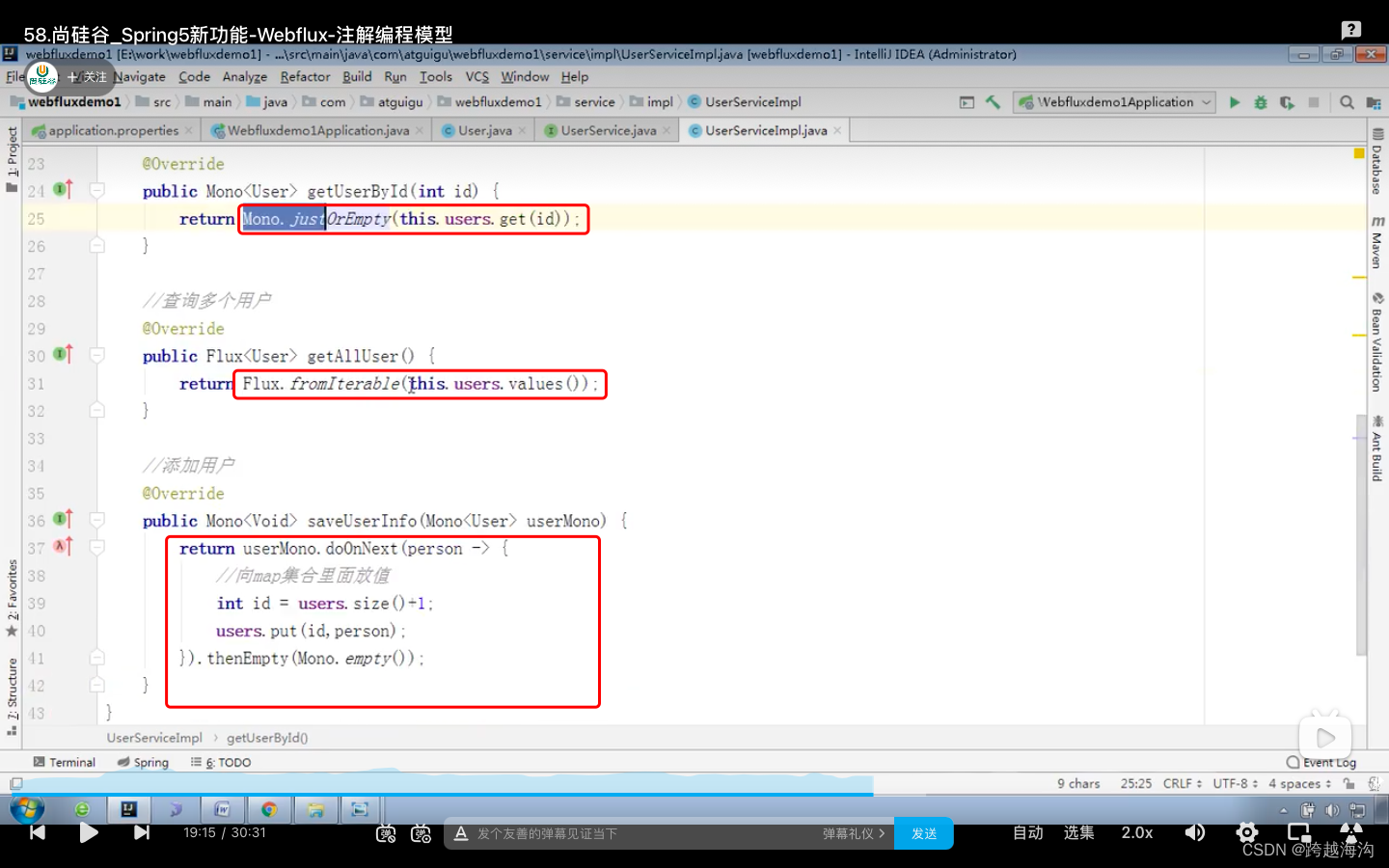This screenshot has width=1389, height=868.
Task: Open playback speed 2.0x selector
Action: tap(1137, 832)
